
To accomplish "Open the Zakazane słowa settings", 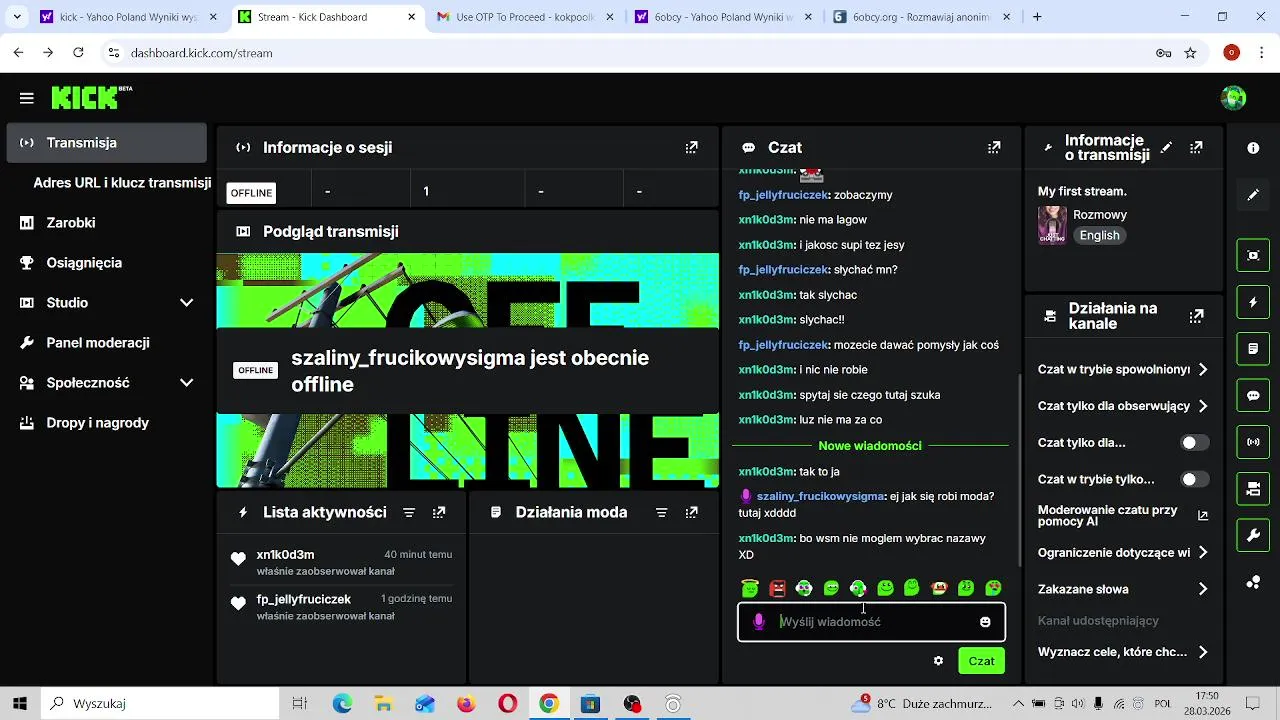I will coord(1123,589).
